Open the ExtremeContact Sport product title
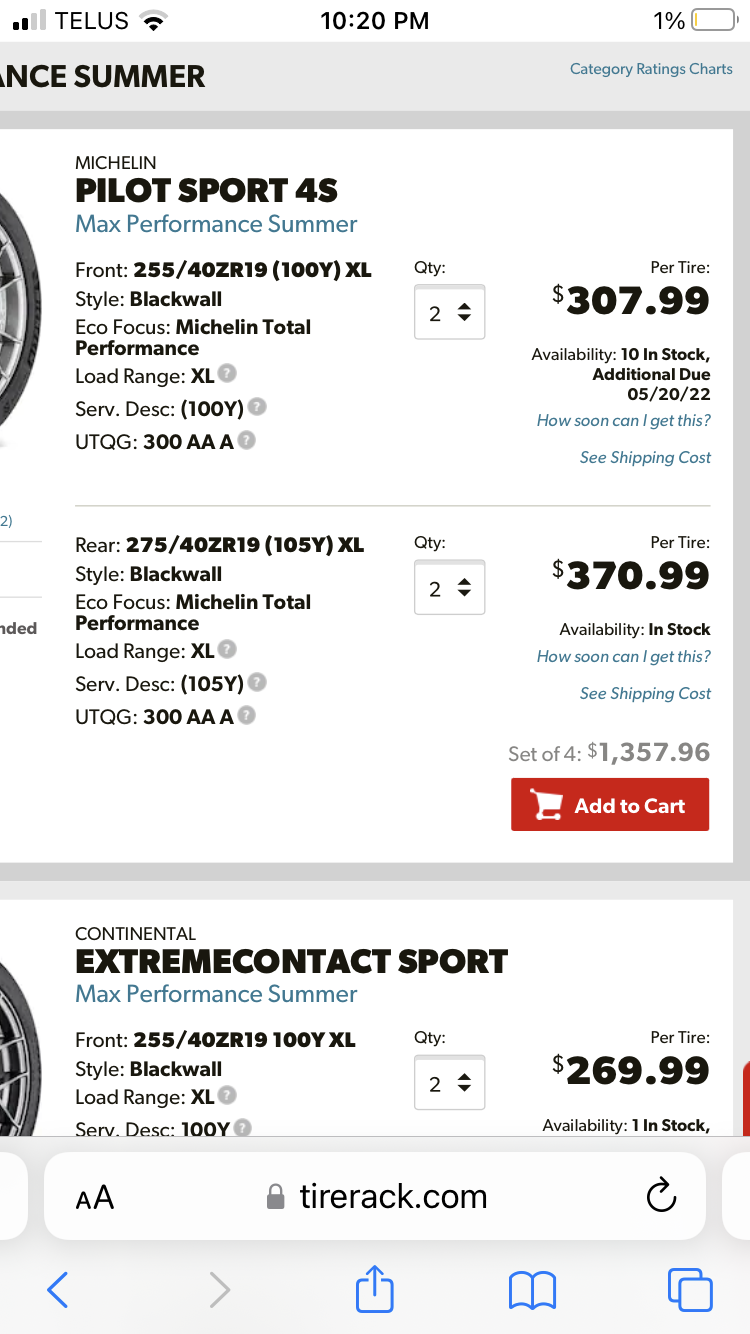 (x=291, y=961)
